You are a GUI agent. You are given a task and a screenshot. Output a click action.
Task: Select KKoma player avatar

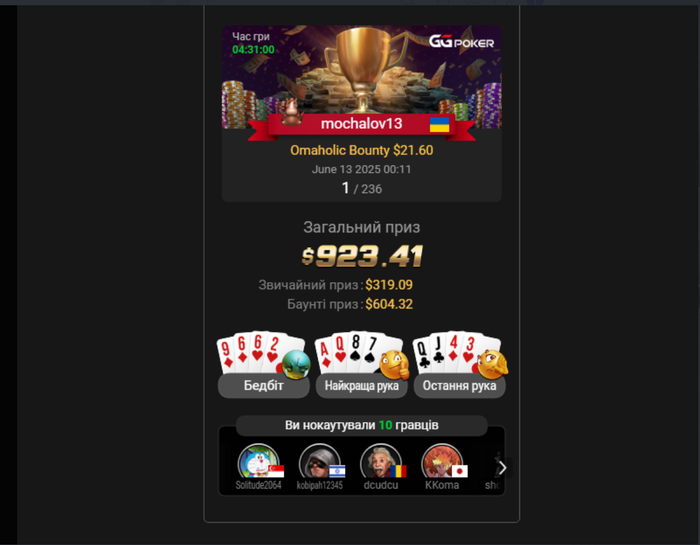click(442, 462)
